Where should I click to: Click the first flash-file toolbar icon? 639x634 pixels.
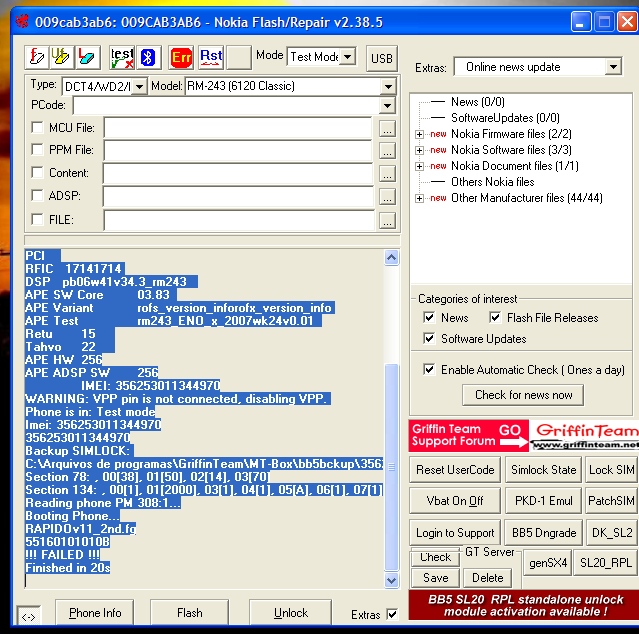click(x=37, y=57)
